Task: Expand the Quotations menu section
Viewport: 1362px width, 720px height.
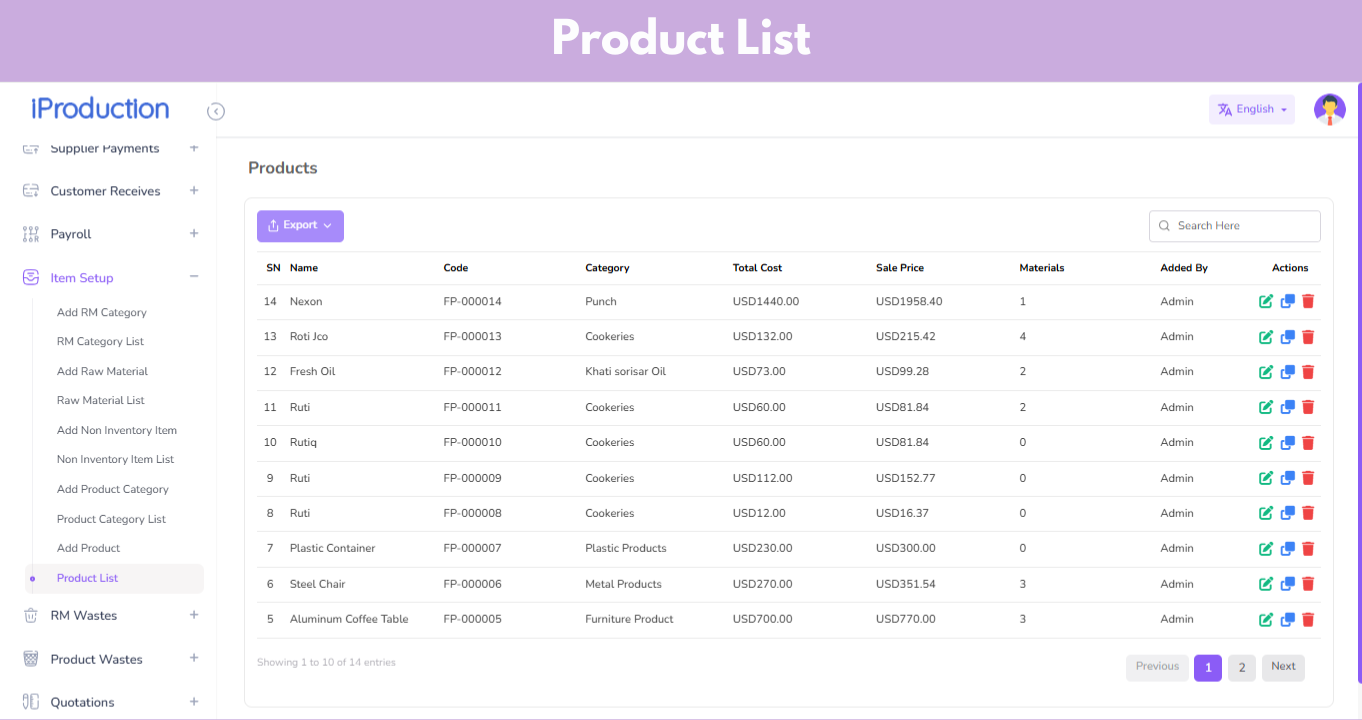Action: (x=194, y=702)
